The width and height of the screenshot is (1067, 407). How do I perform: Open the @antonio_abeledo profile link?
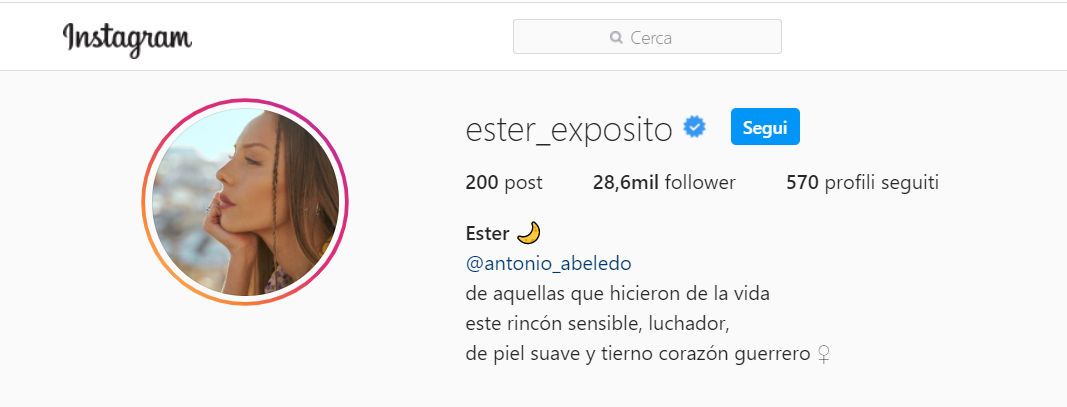(x=548, y=263)
